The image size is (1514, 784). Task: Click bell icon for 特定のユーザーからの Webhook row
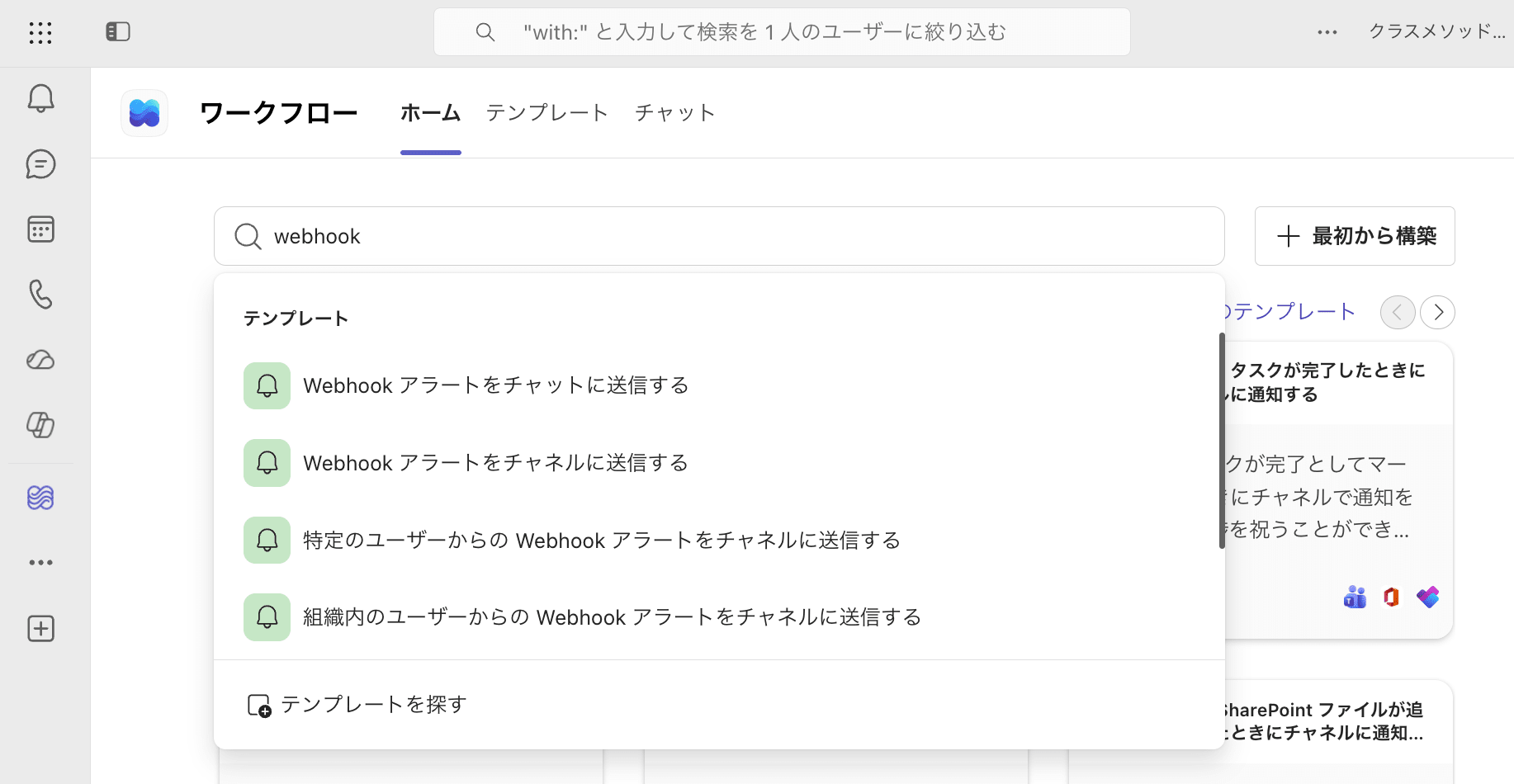coord(267,541)
